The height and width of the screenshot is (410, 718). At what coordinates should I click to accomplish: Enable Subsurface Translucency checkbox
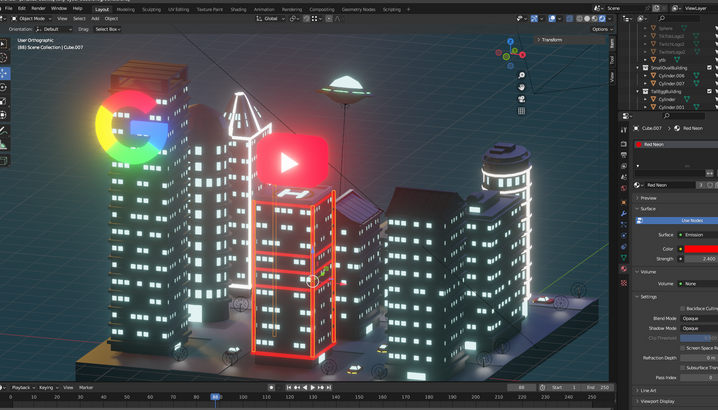point(682,367)
